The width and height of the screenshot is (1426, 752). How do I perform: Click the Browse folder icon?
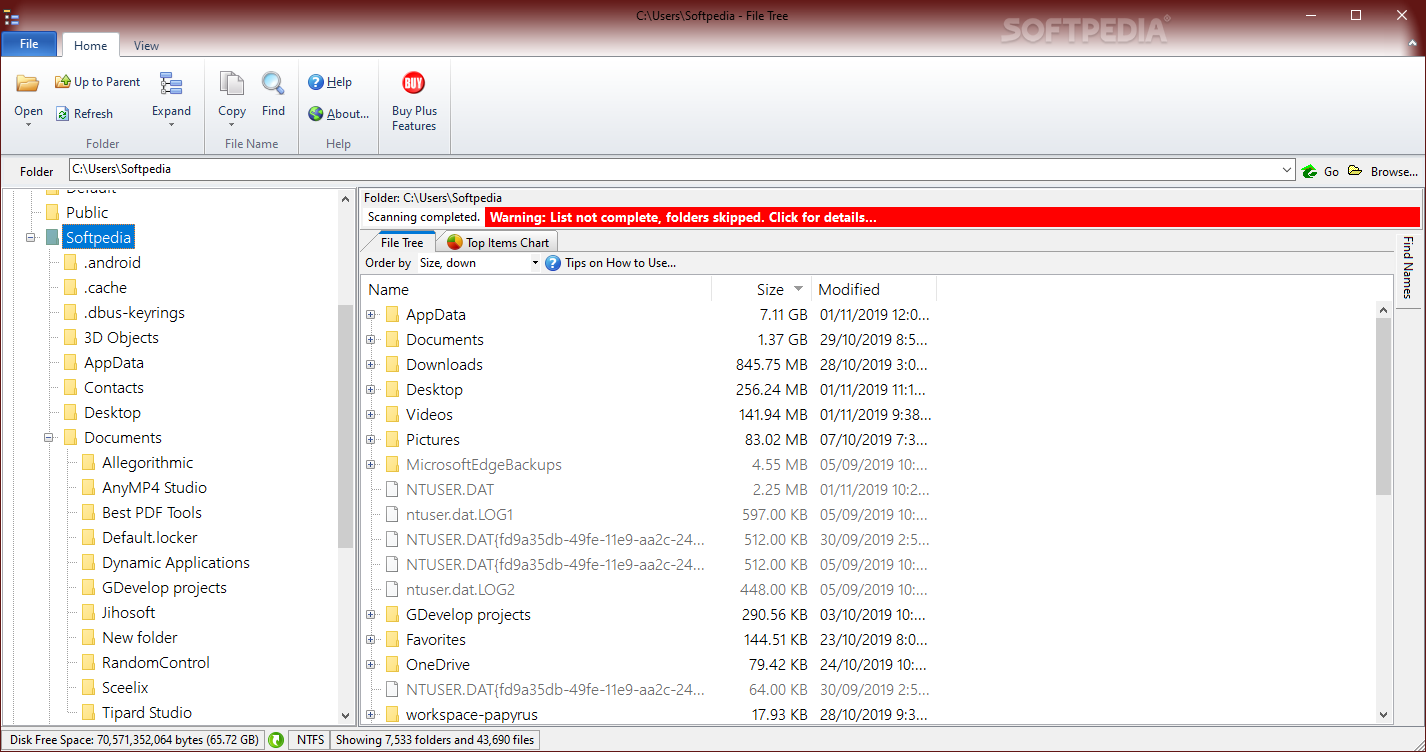point(1355,171)
